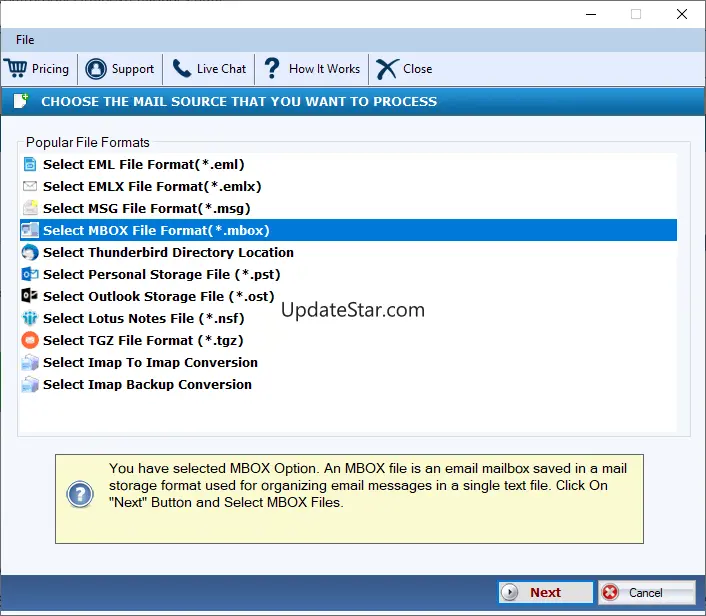This screenshot has width=706, height=616.
Task: Open the Support toolbar label
Action: (x=132, y=69)
